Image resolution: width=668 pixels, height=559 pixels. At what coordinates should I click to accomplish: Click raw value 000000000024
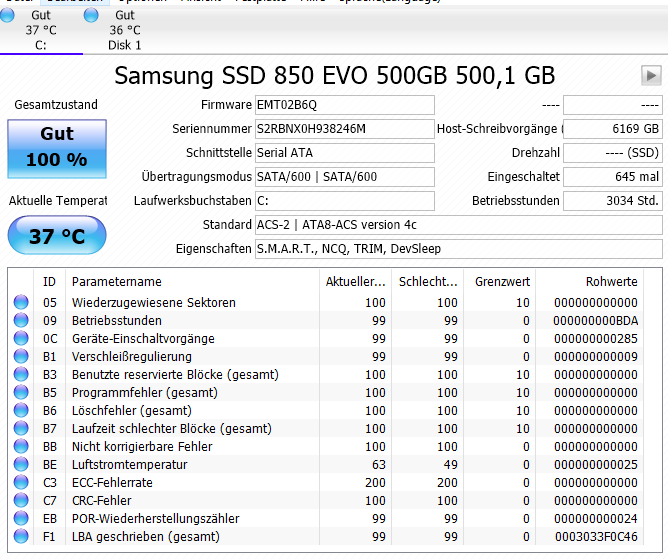(596, 519)
